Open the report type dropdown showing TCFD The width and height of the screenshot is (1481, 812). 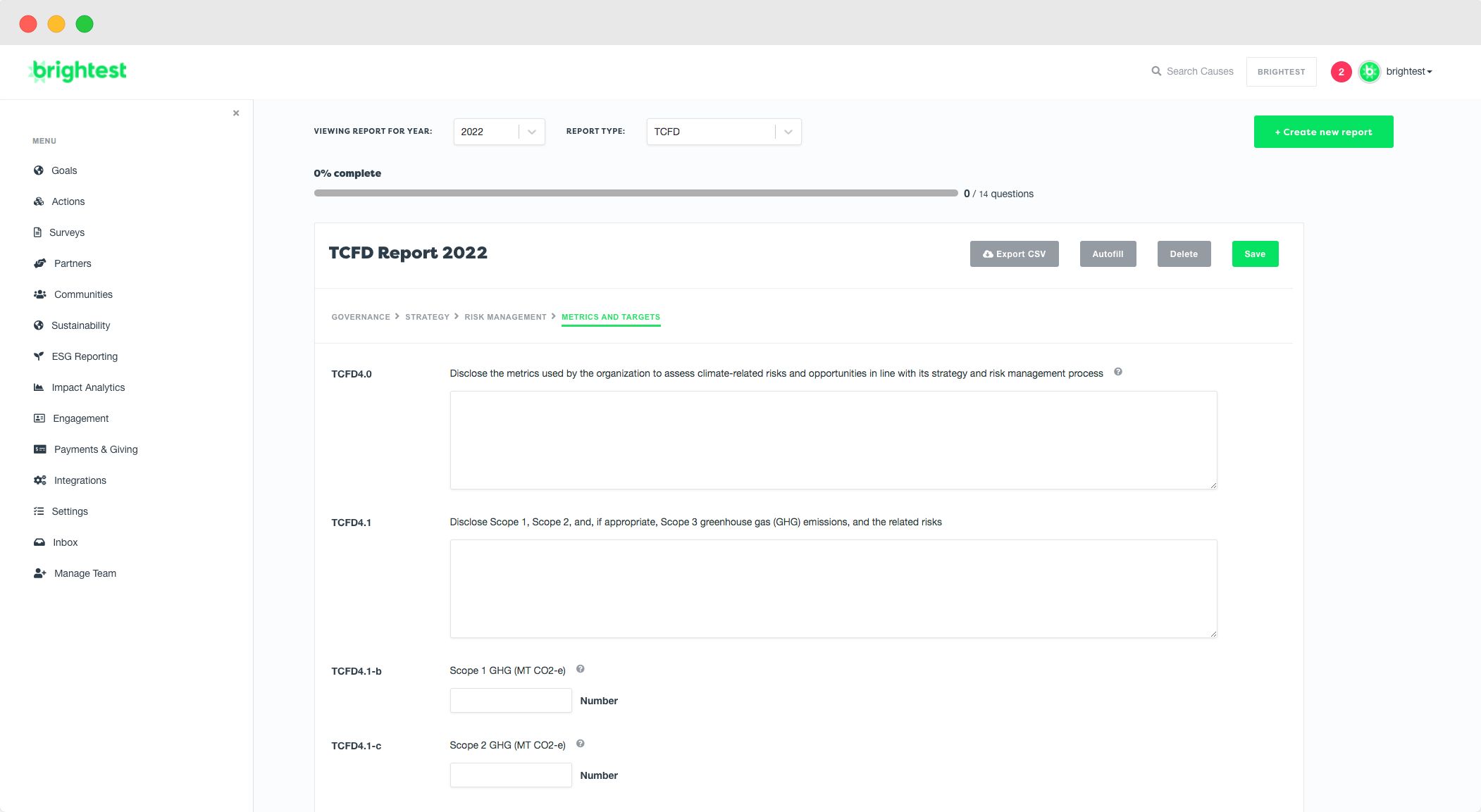tap(724, 132)
